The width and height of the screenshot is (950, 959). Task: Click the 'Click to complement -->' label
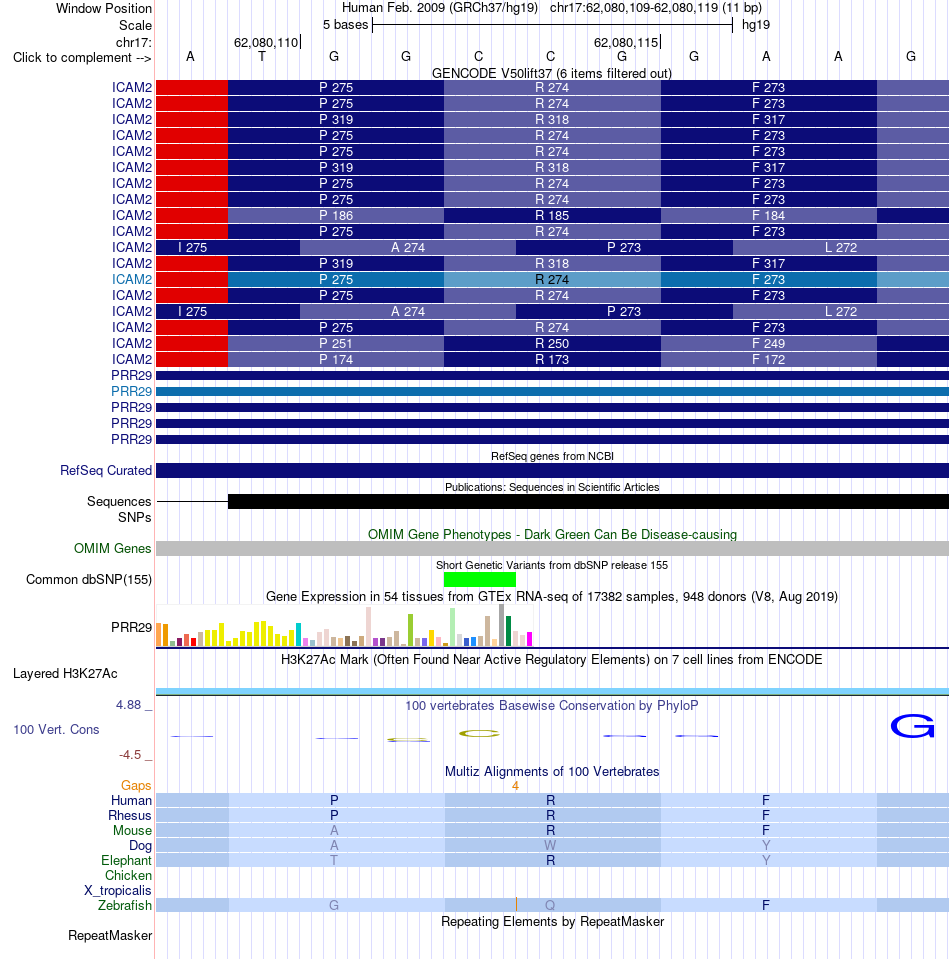(x=82, y=57)
